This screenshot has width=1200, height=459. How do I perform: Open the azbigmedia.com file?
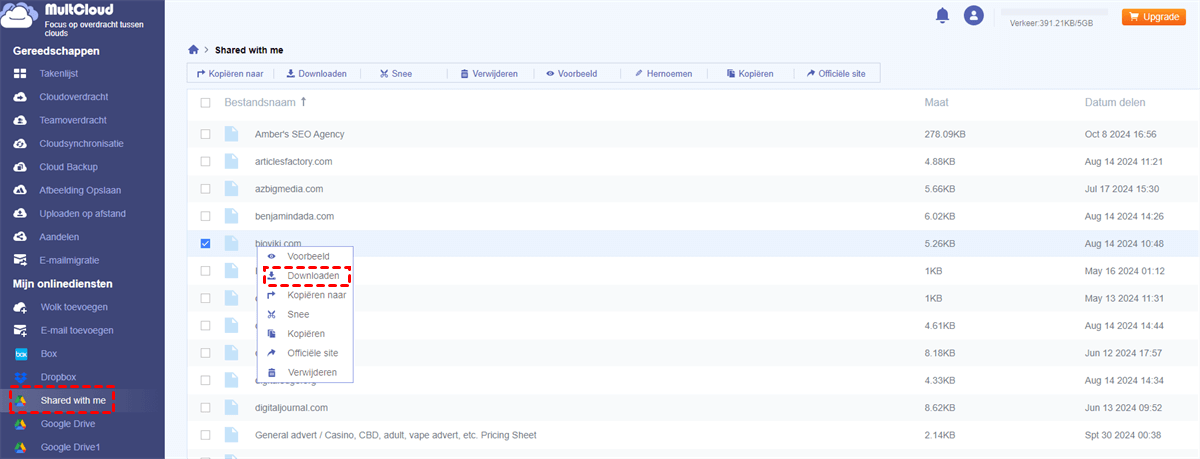289,188
